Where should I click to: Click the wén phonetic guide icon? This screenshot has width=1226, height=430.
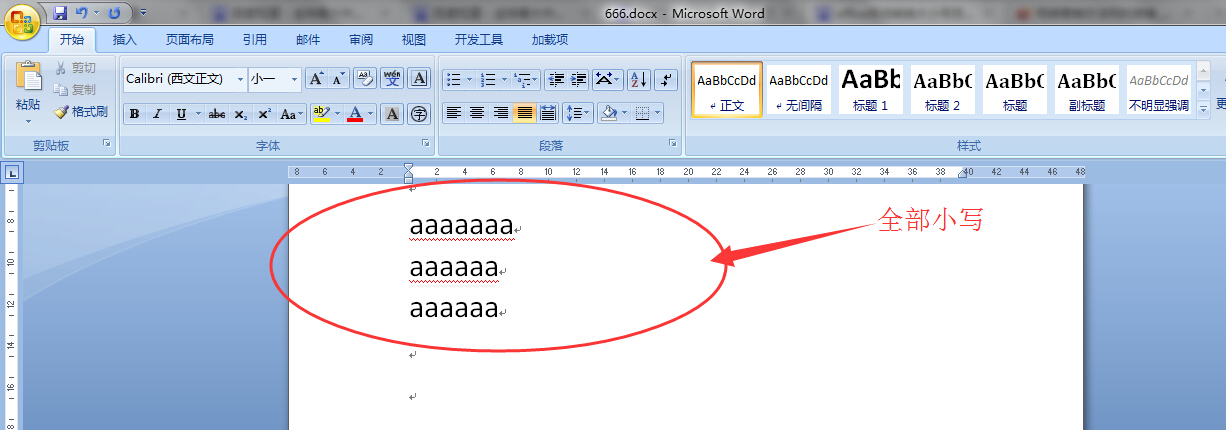pyautogui.click(x=392, y=79)
